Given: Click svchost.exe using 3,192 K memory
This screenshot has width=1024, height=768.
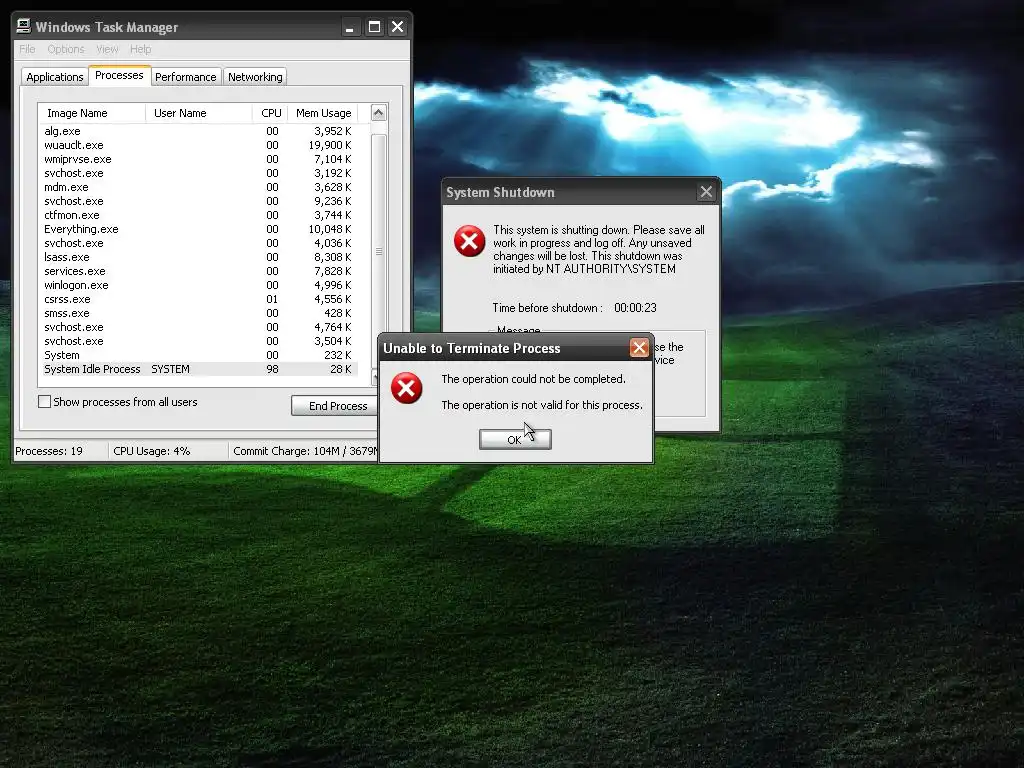Looking at the screenshot, I should 198,173.
